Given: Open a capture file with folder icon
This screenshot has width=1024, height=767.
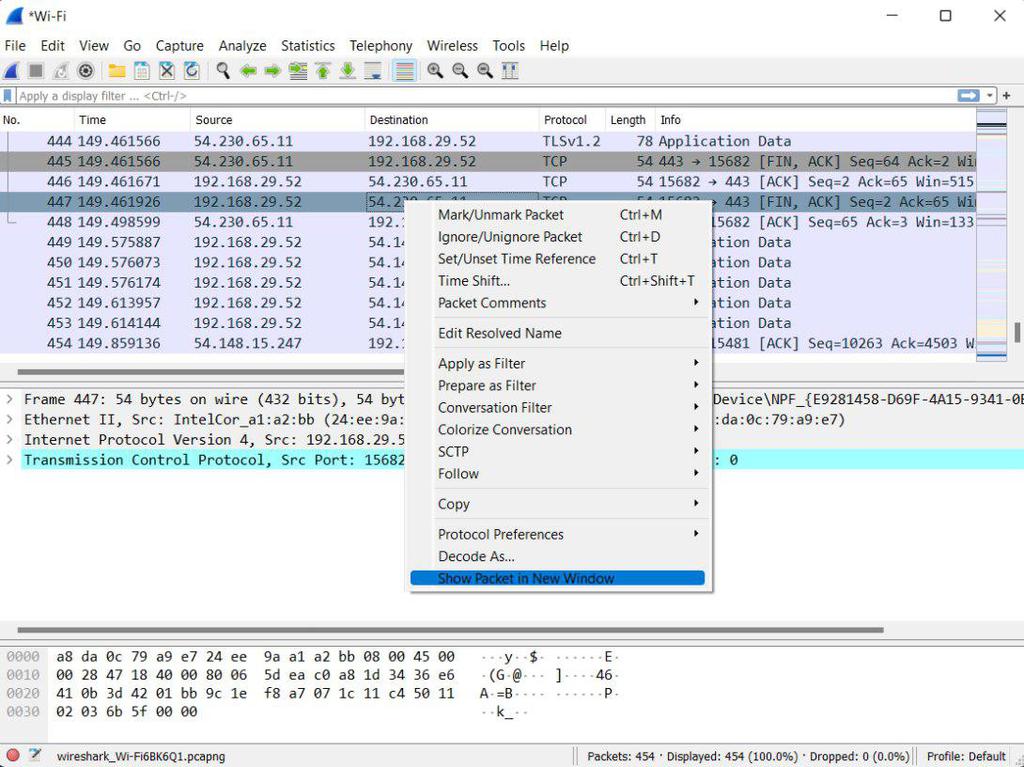Looking at the screenshot, I should [x=117, y=71].
